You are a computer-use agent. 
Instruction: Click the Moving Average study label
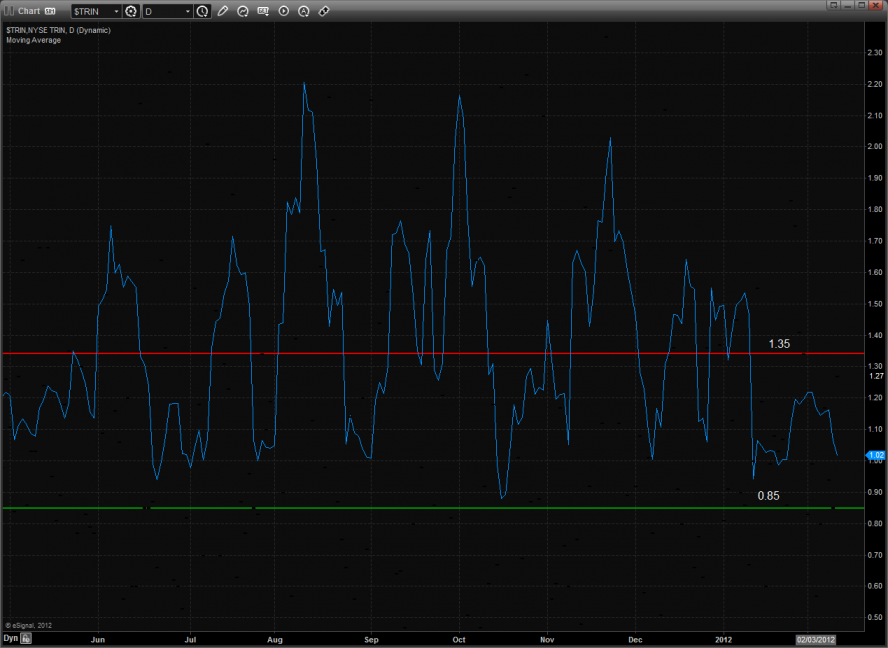pos(33,40)
